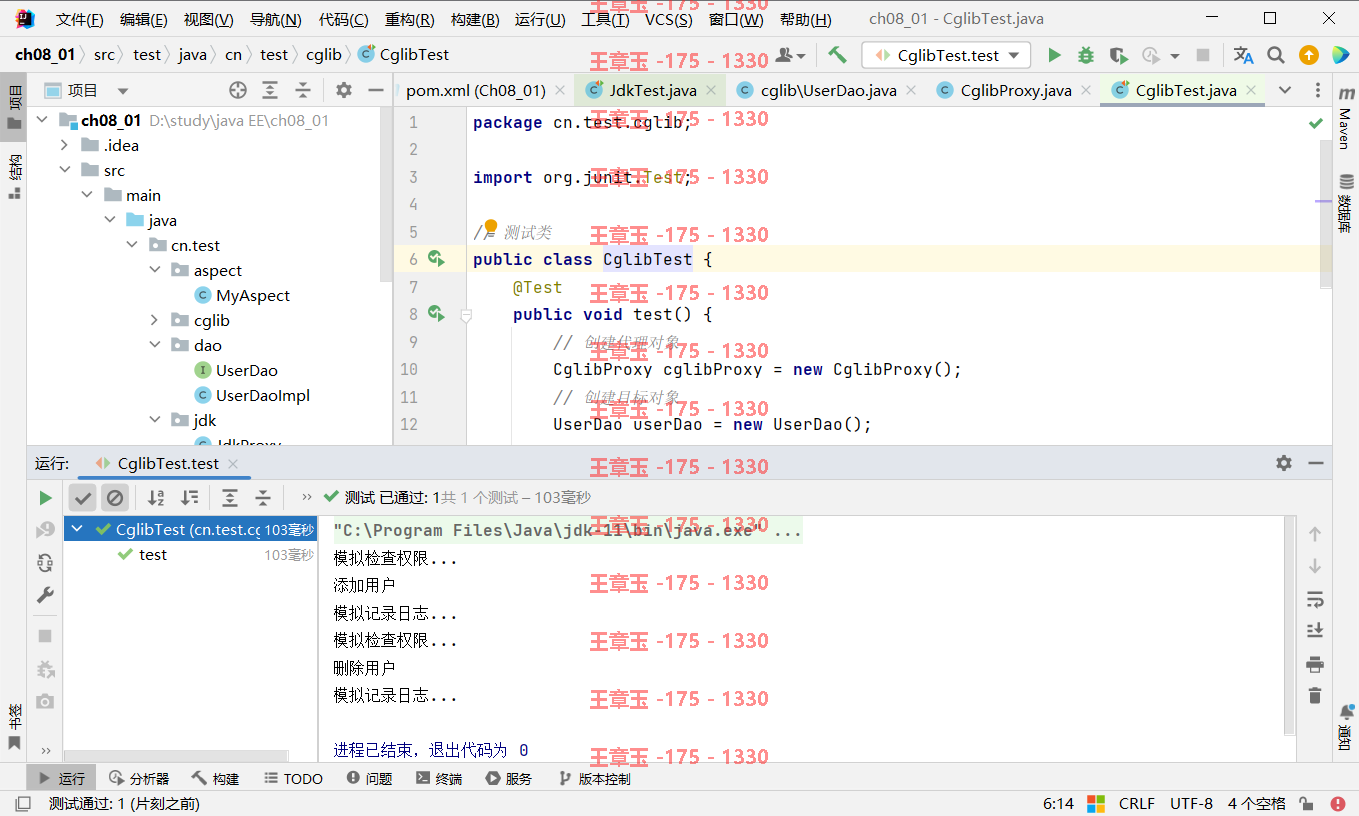Open the 重构(R) menu
1359x816 pixels.
tap(410, 20)
